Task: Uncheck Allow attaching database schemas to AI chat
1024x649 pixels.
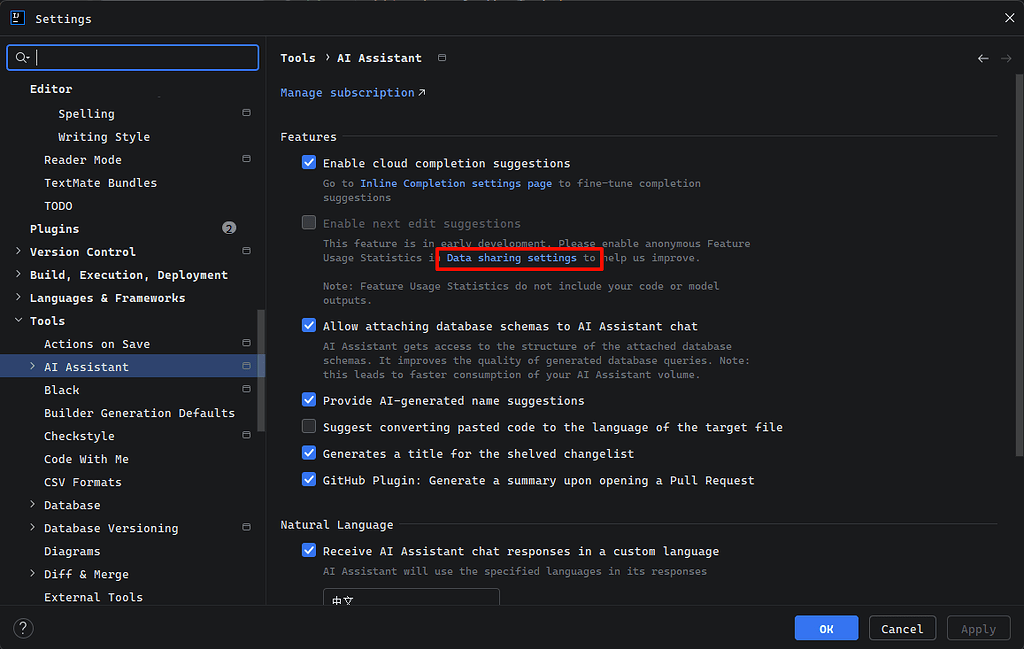Action: pos(309,325)
